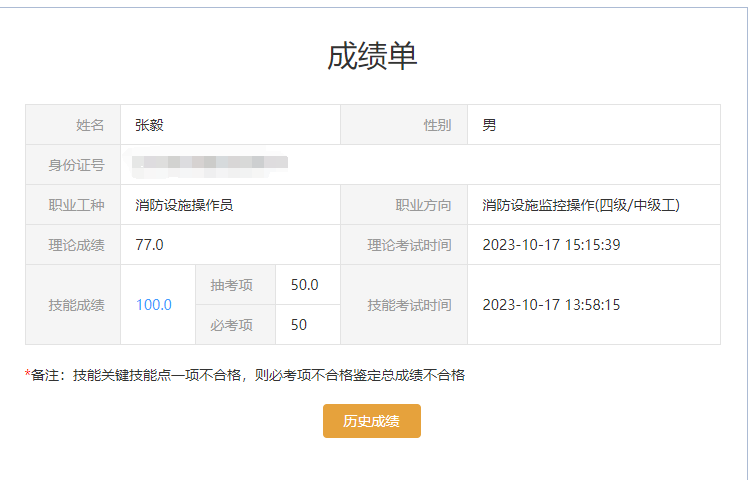Screen dimensions: 751x480
Task: Click the 消防设施监控操作(四级/中级工) direction cell
Action: tap(594, 205)
